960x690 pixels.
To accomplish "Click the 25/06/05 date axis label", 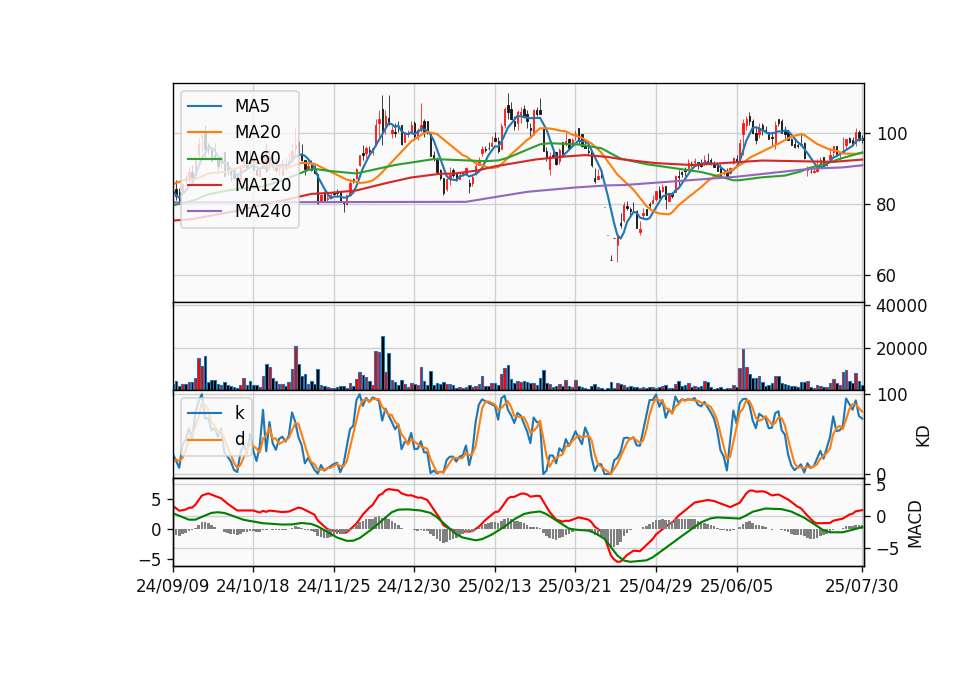I will pos(737,586).
